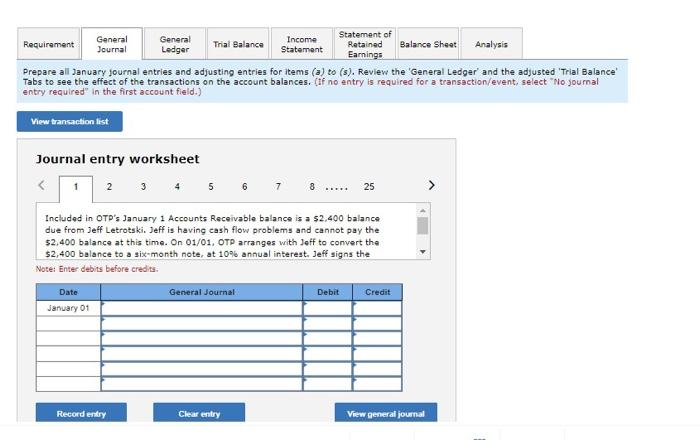This screenshot has width=700, height=440.
Task: Open account dropdown in fifth journal row
Action: (202, 369)
